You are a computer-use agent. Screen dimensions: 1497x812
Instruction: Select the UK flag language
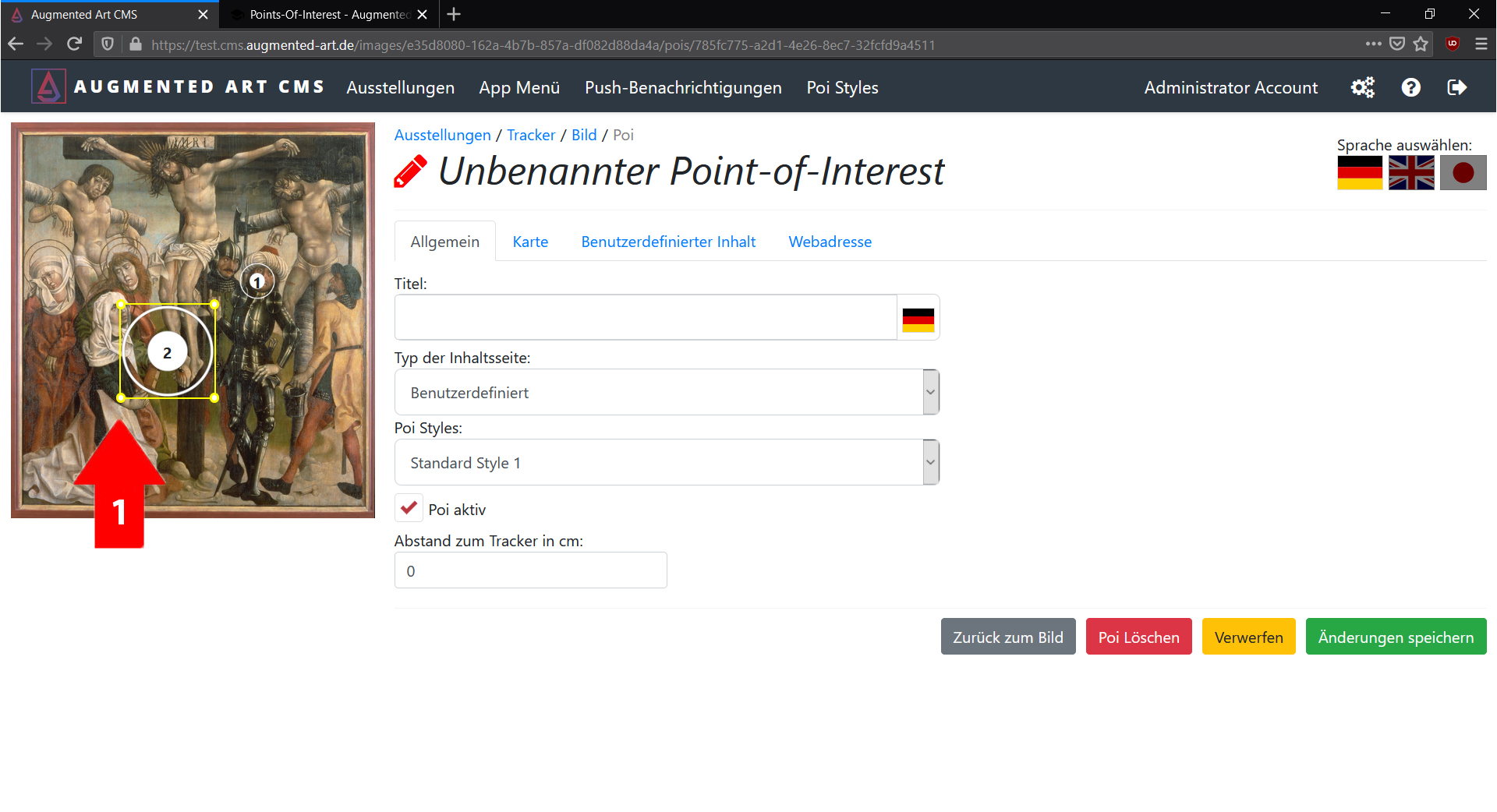(1411, 172)
